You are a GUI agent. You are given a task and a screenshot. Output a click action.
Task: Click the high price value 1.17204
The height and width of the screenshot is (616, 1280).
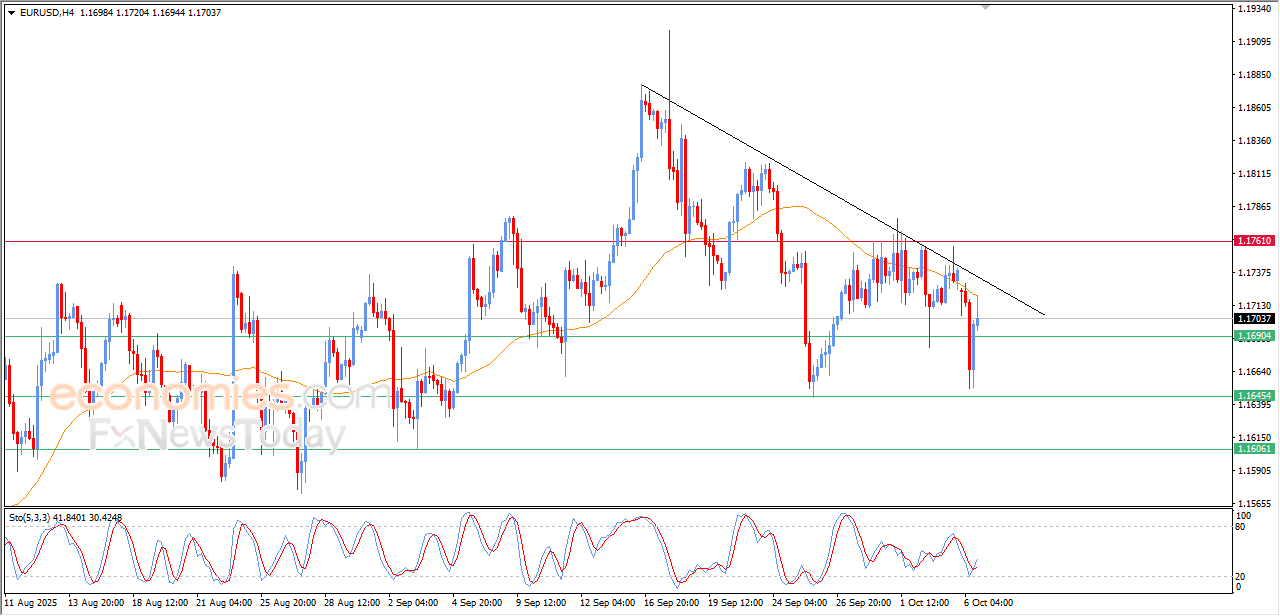[134, 13]
